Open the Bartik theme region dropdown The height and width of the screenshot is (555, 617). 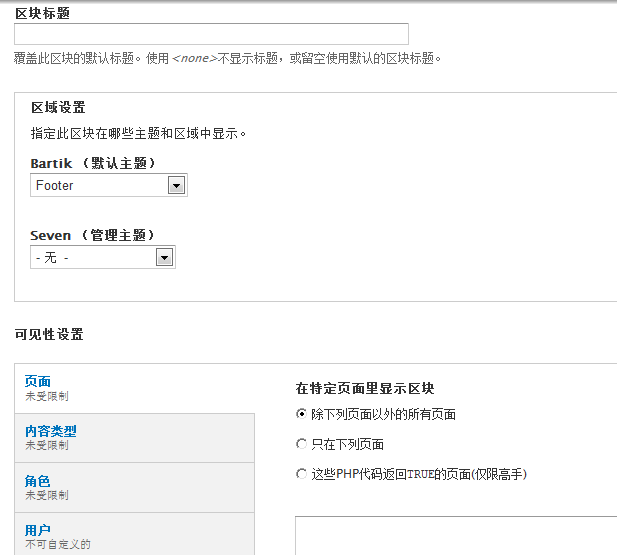(109, 185)
